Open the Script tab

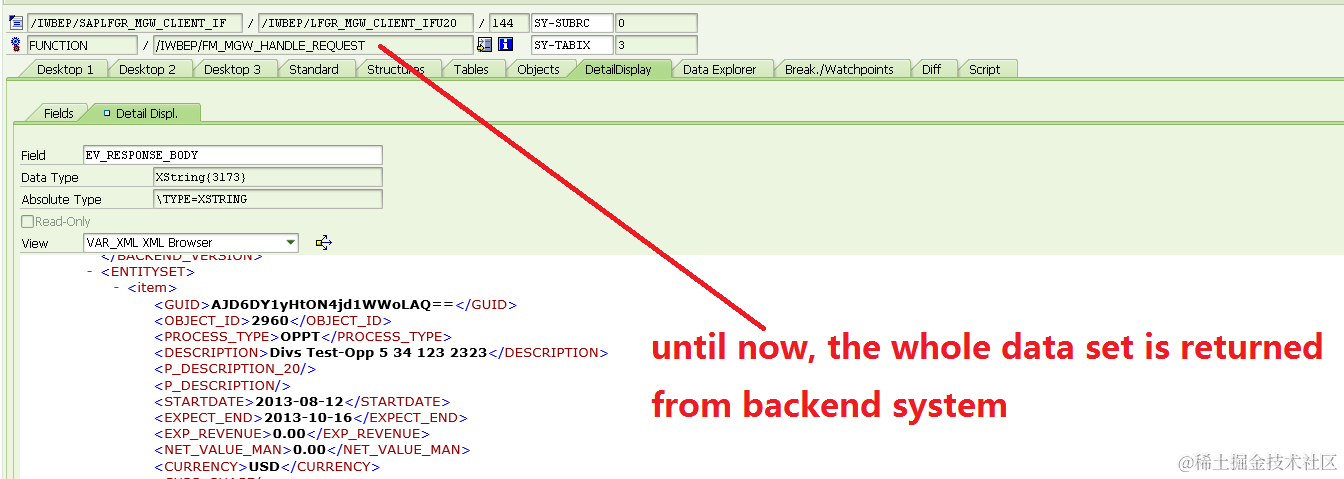pos(984,69)
